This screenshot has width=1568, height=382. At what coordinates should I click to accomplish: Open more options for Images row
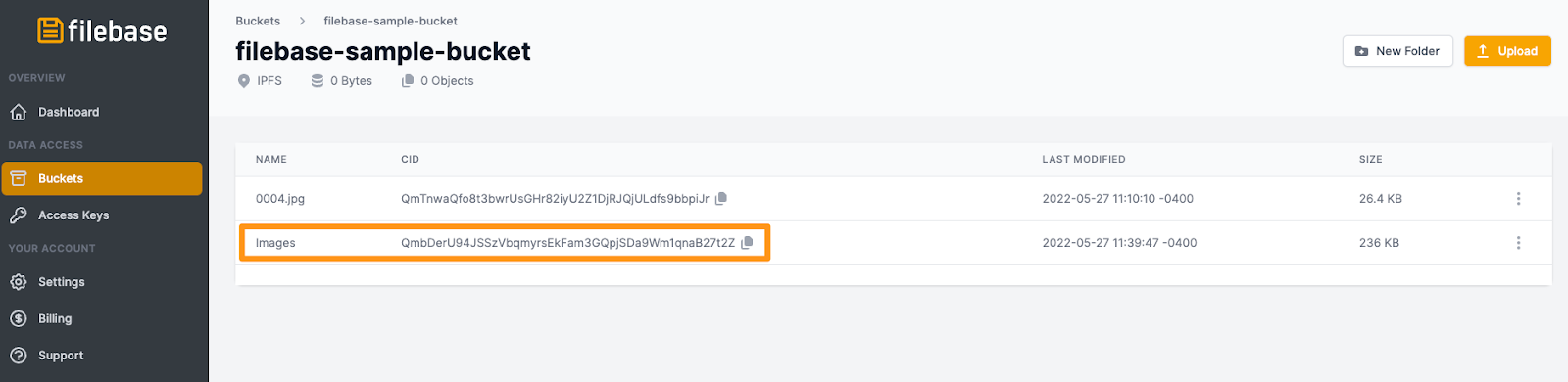pos(1518,243)
